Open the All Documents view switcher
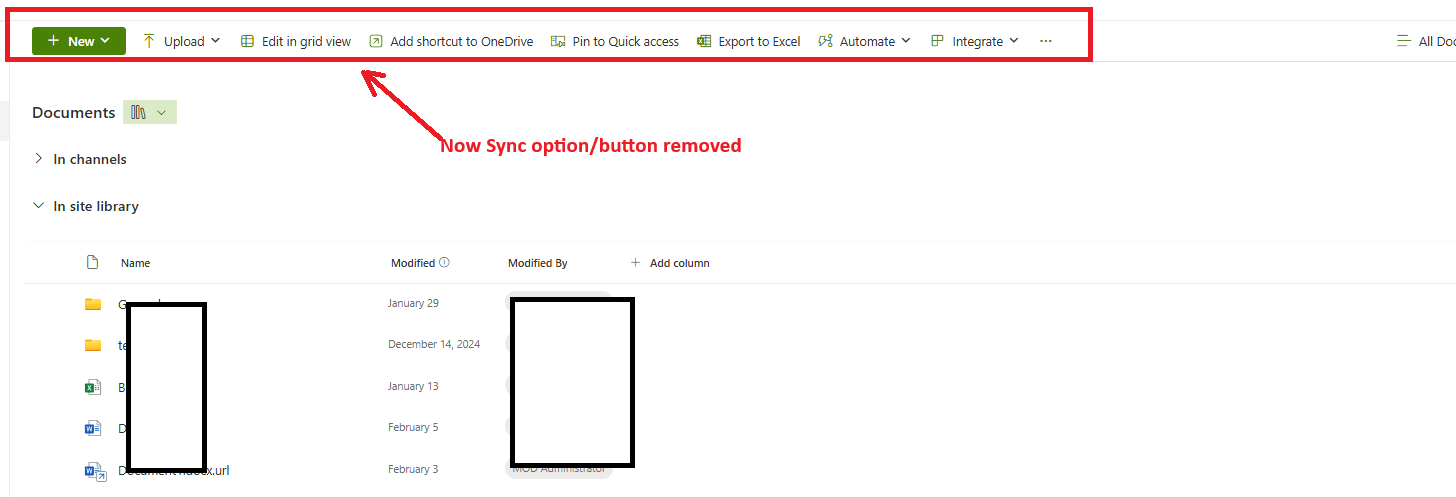This screenshot has height=497, width=1456. click(1426, 41)
